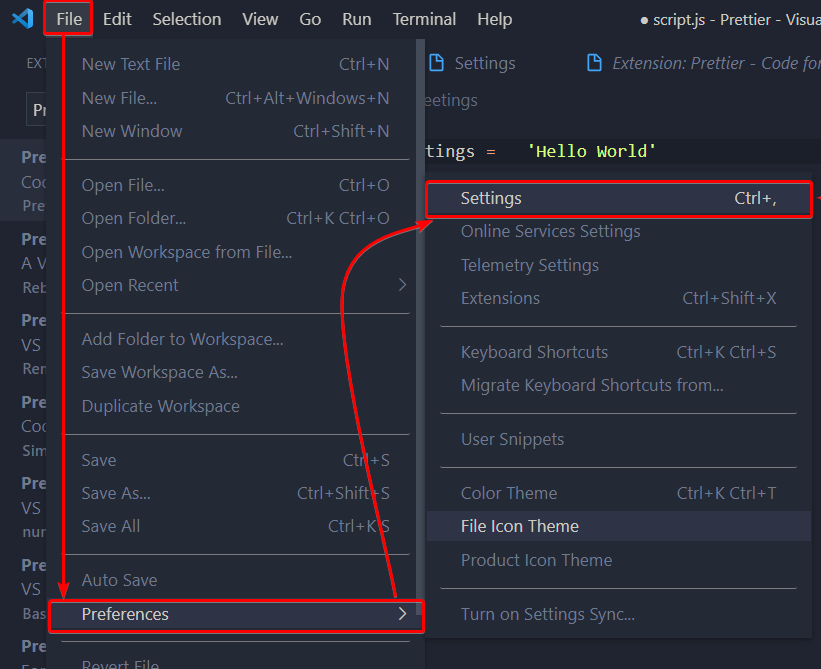
Task: Select Open Folder... menu entry
Action: click(x=236, y=218)
